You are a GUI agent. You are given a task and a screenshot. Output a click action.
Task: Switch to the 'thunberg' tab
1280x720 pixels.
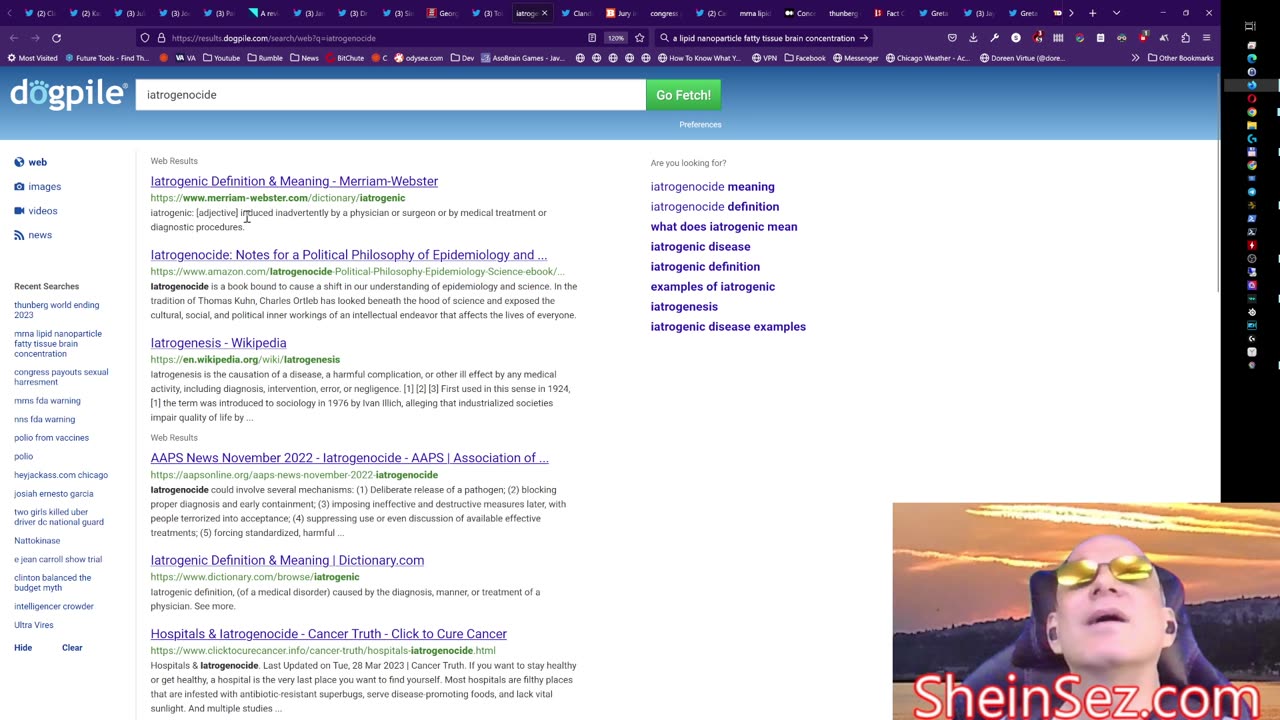[843, 13]
